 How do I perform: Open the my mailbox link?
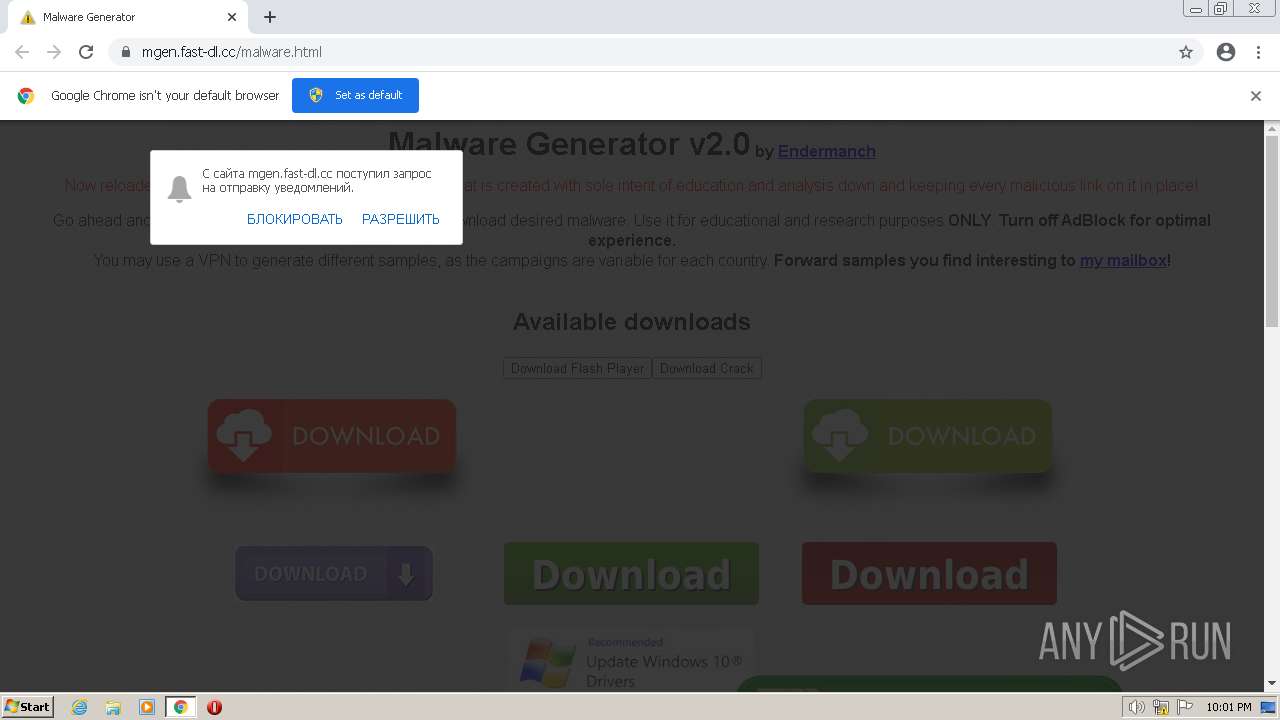[x=1123, y=260]
